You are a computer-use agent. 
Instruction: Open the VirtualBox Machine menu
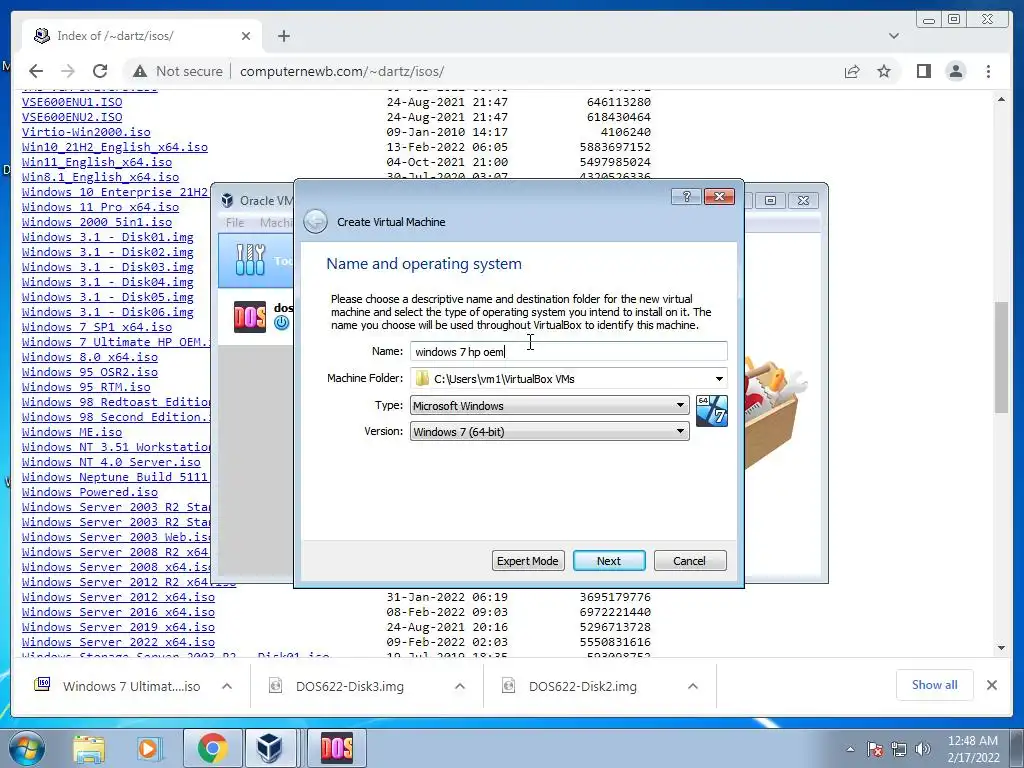click(276, 223)
